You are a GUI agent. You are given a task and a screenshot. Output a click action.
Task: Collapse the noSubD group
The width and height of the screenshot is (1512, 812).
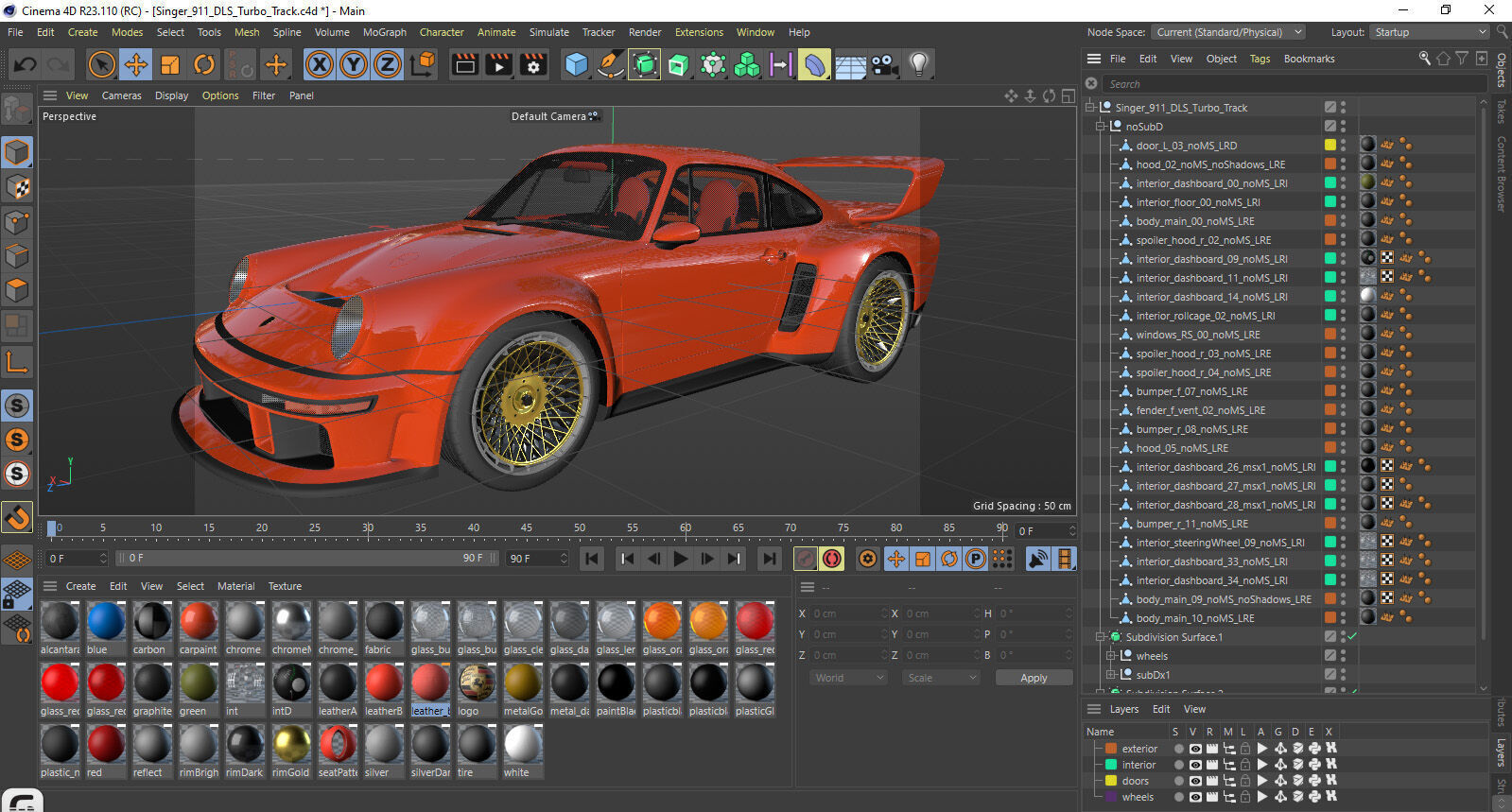pos(1101,127)
